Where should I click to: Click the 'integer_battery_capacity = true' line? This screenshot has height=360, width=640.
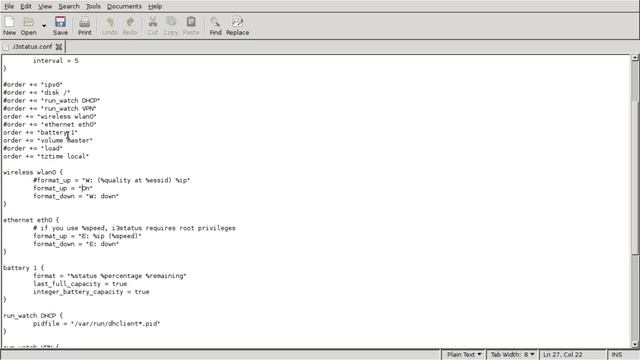[x=91, y=292]
